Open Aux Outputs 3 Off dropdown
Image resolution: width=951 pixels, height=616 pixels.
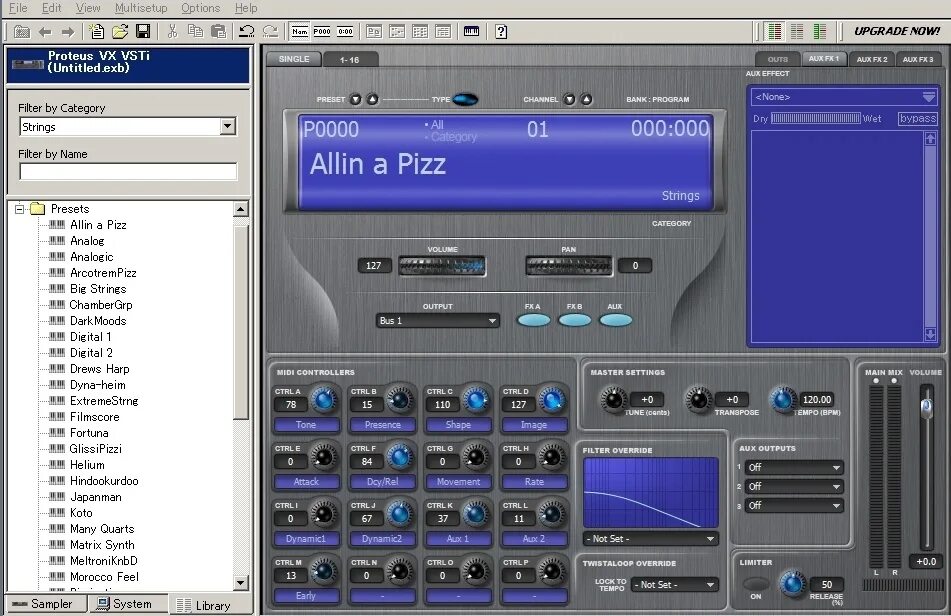(x=794, y=505)
